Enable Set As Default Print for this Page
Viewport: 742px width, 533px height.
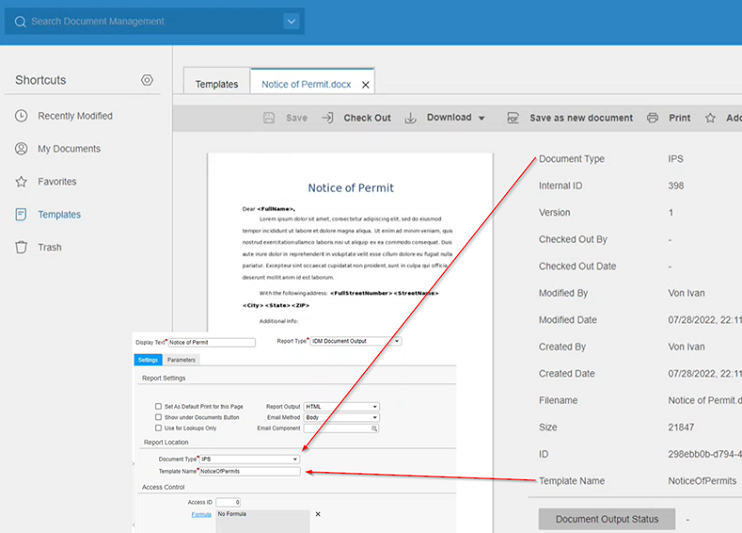(158, 407)
